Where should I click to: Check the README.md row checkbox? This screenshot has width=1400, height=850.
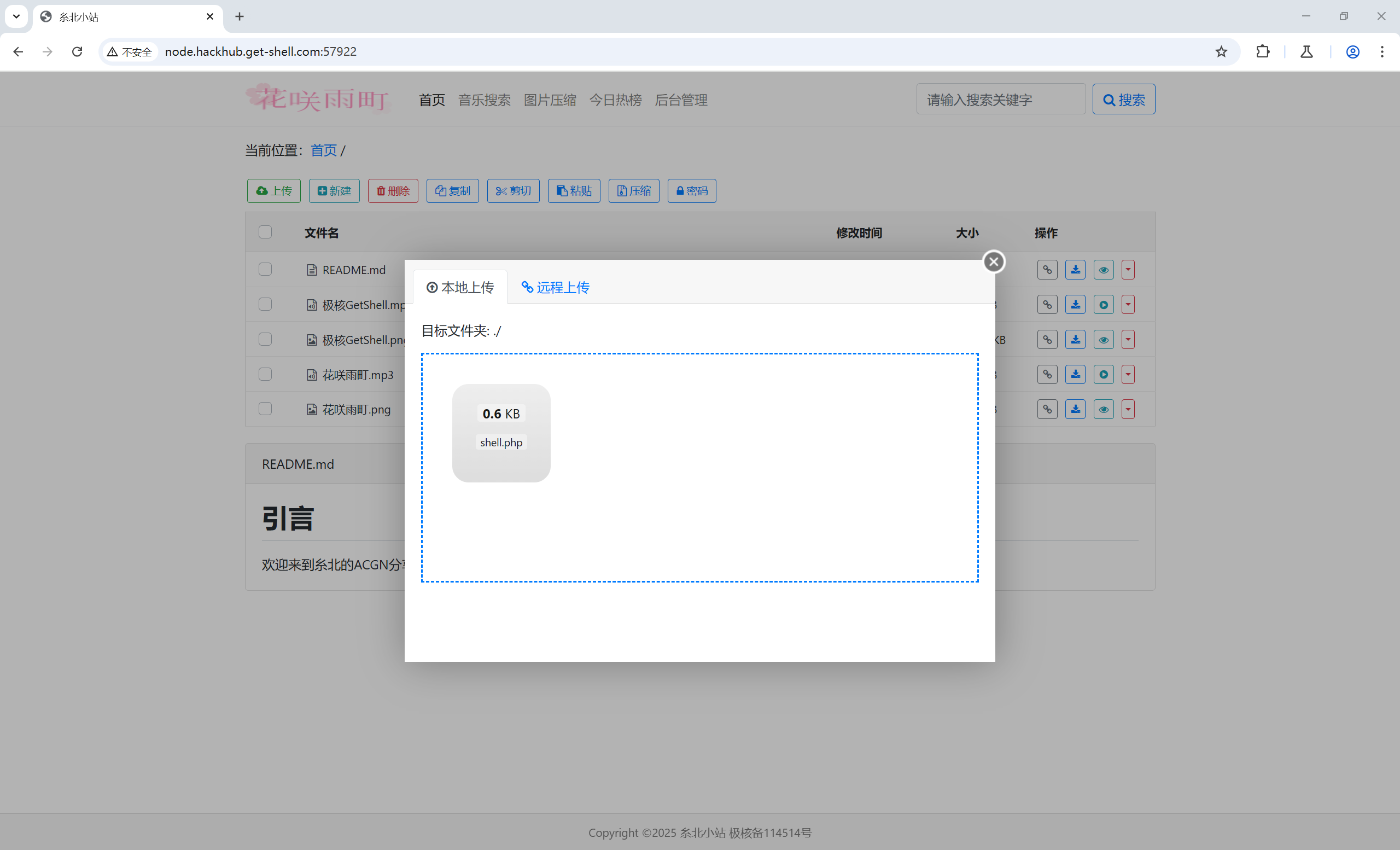pos(265,269)
